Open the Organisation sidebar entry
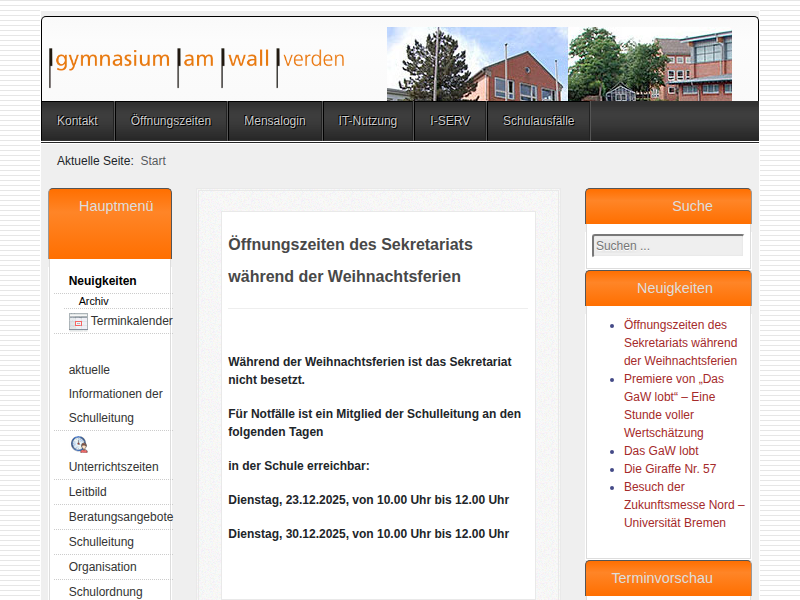This screenshot has width=800, height=600. (x=103, y=567)
